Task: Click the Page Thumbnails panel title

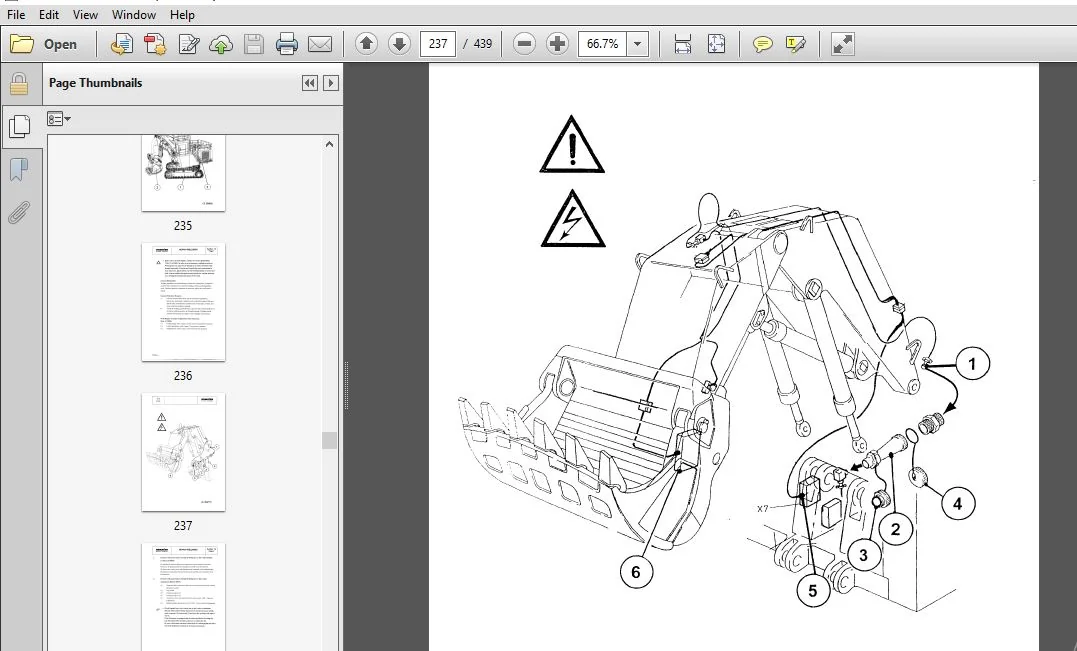Action: [x=95, y=83]
